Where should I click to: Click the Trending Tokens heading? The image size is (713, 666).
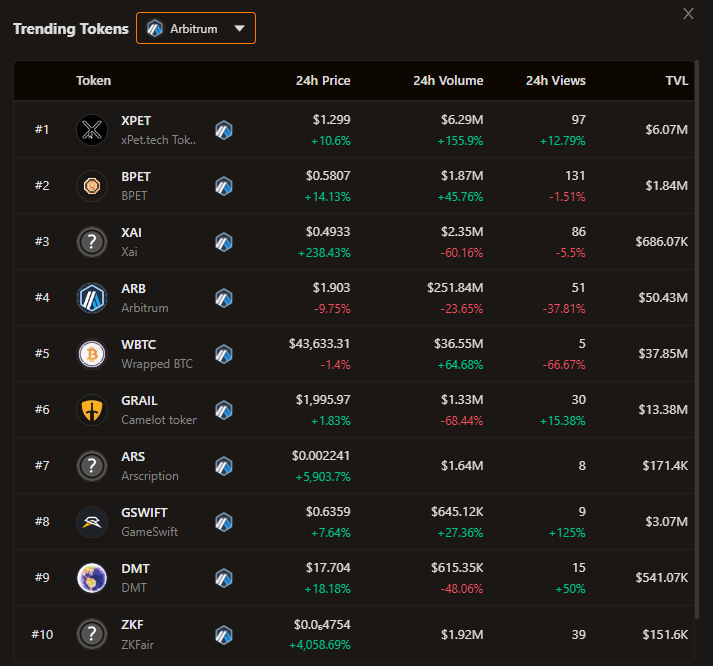pos(71,29)
